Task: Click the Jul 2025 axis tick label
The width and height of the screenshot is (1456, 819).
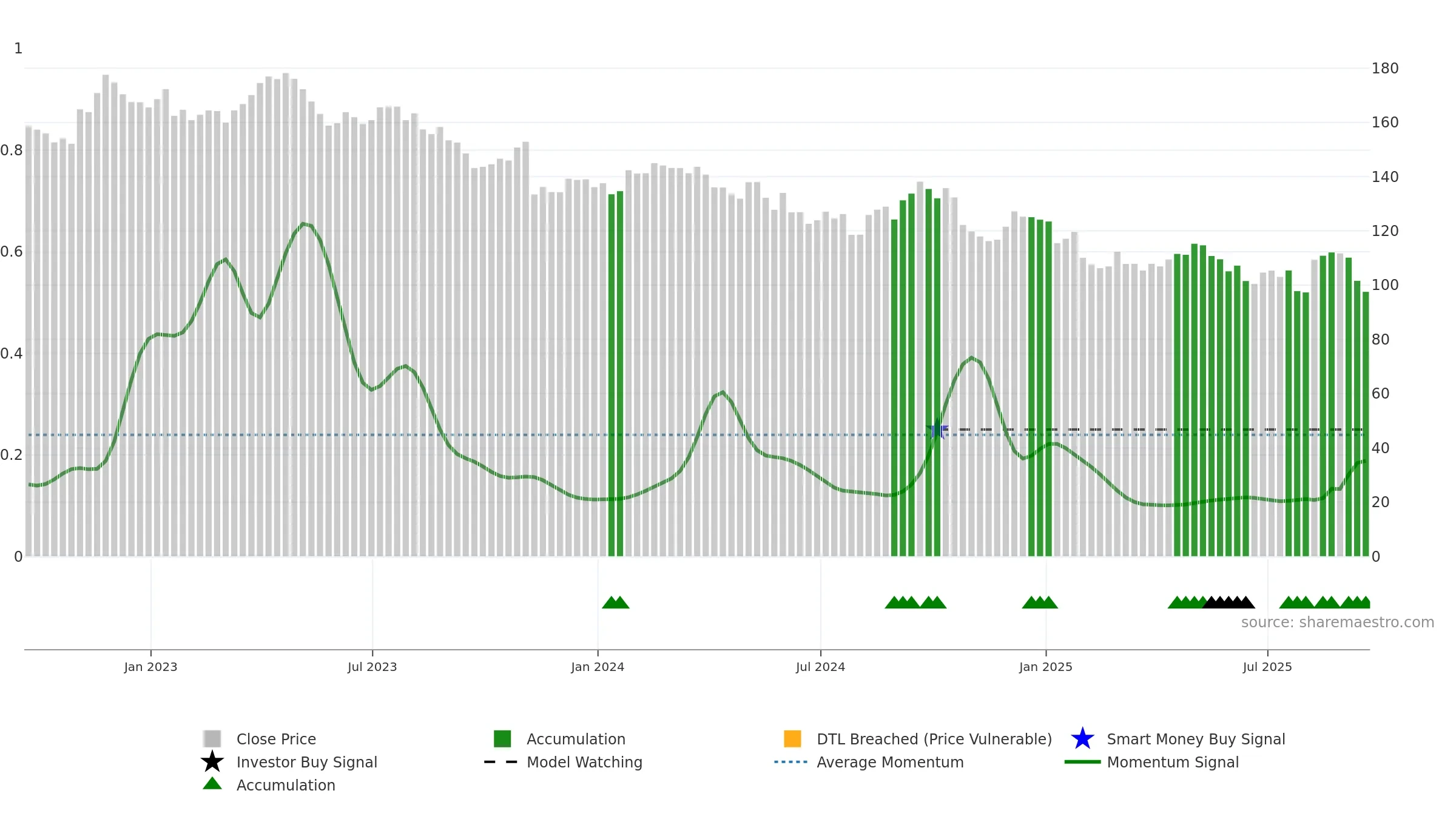Action: tap(1267, 667)
